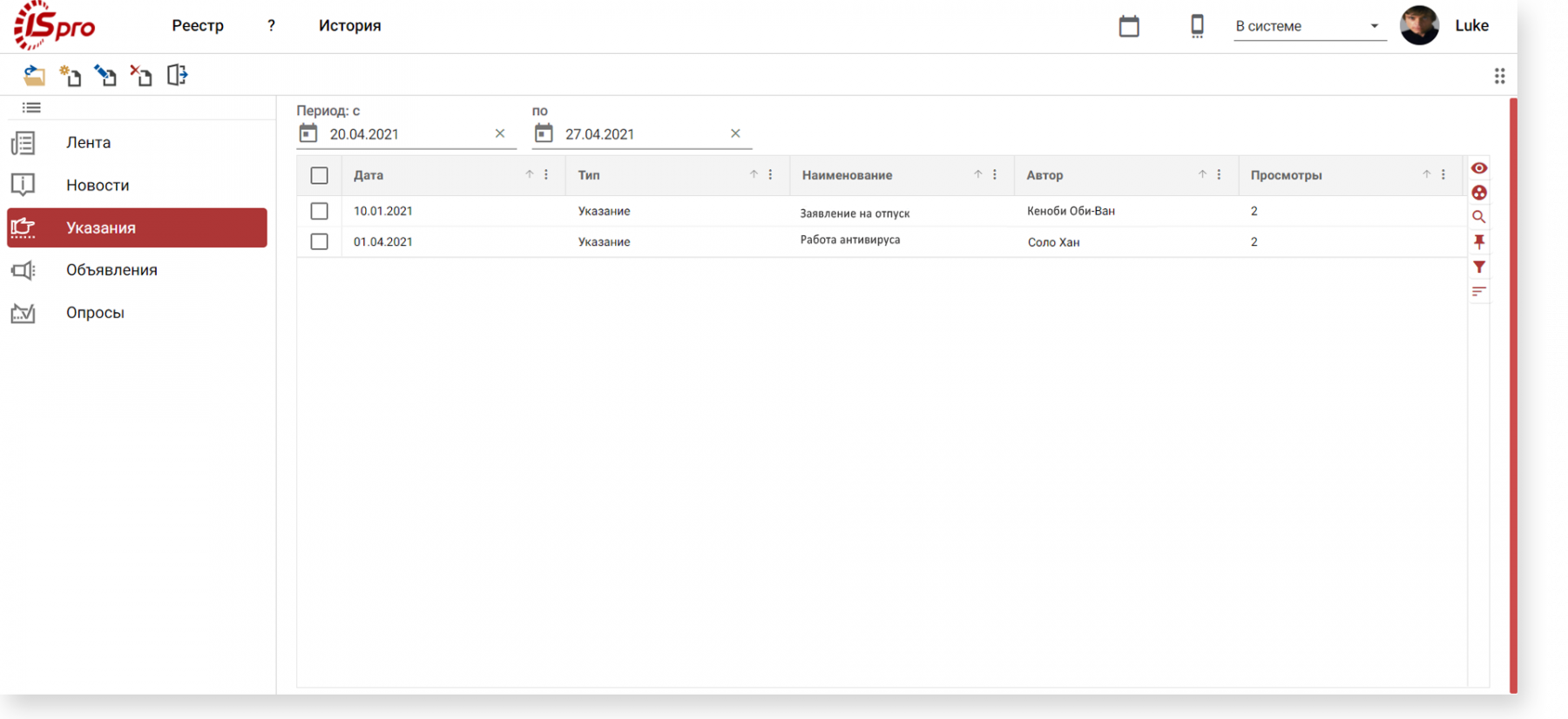Screen dimensions: 1568x719
Task: Open Дата column options menu
Action: (546, 175)
